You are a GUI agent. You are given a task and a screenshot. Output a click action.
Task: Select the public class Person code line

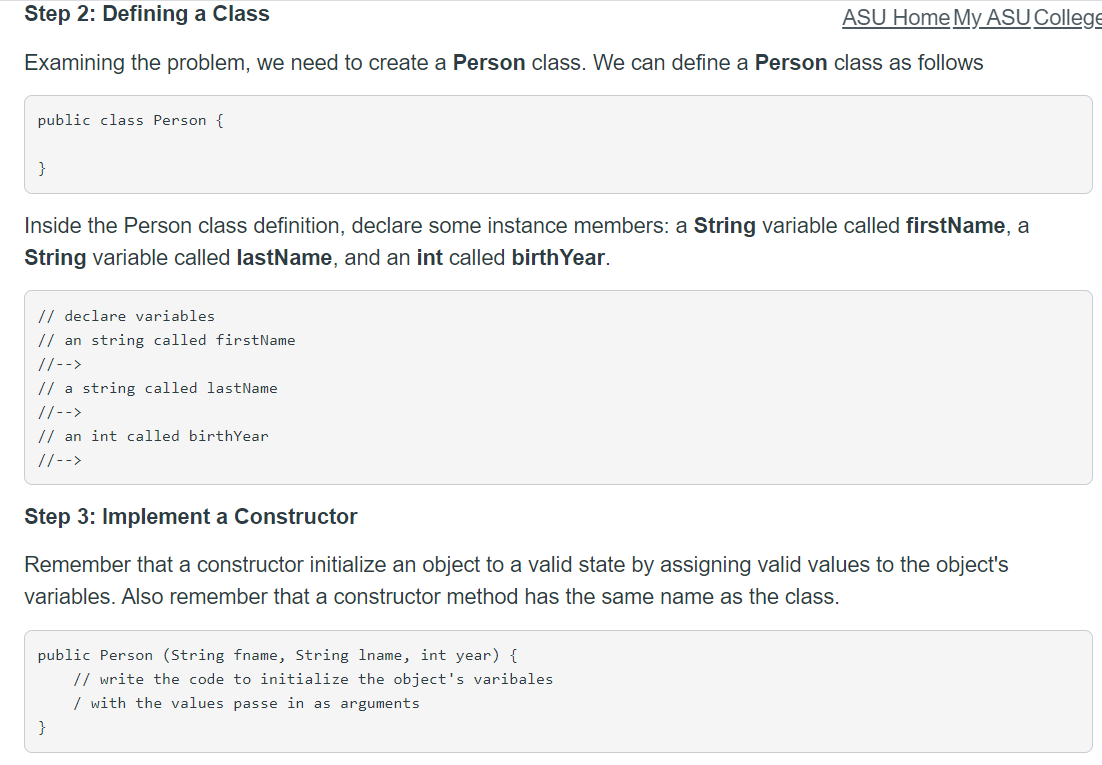pyautogui.click(x=128, y=120)
